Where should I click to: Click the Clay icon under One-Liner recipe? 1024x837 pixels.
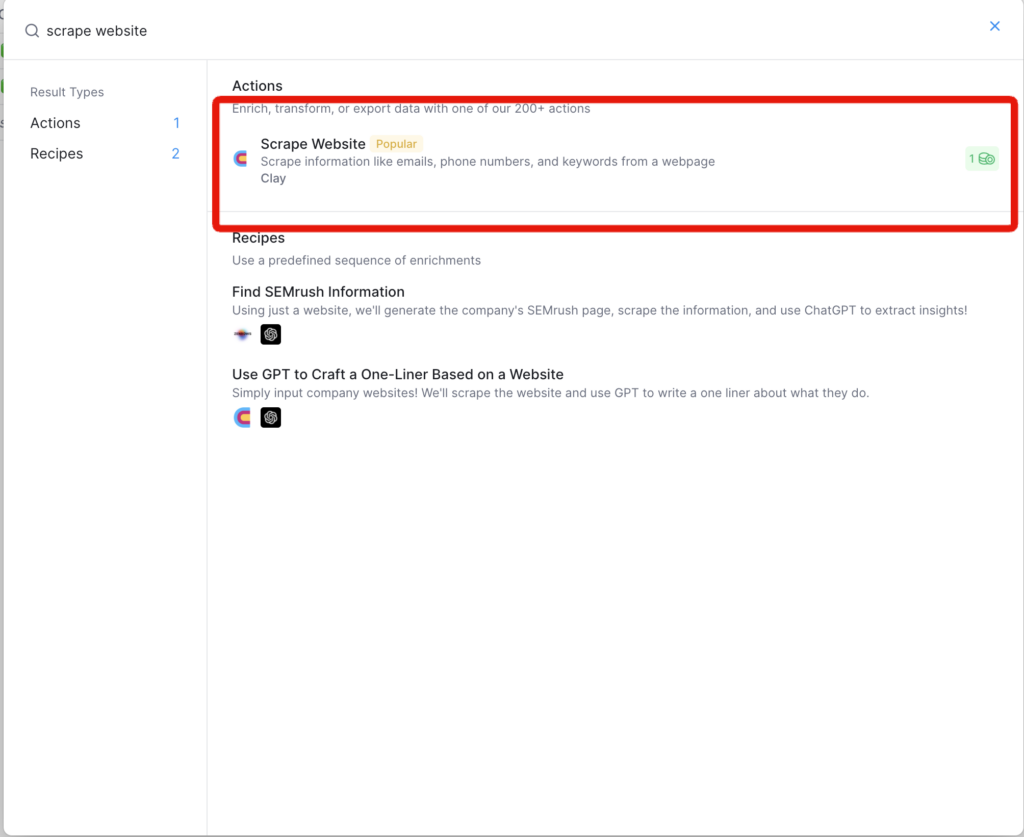[x=242, y=417]
